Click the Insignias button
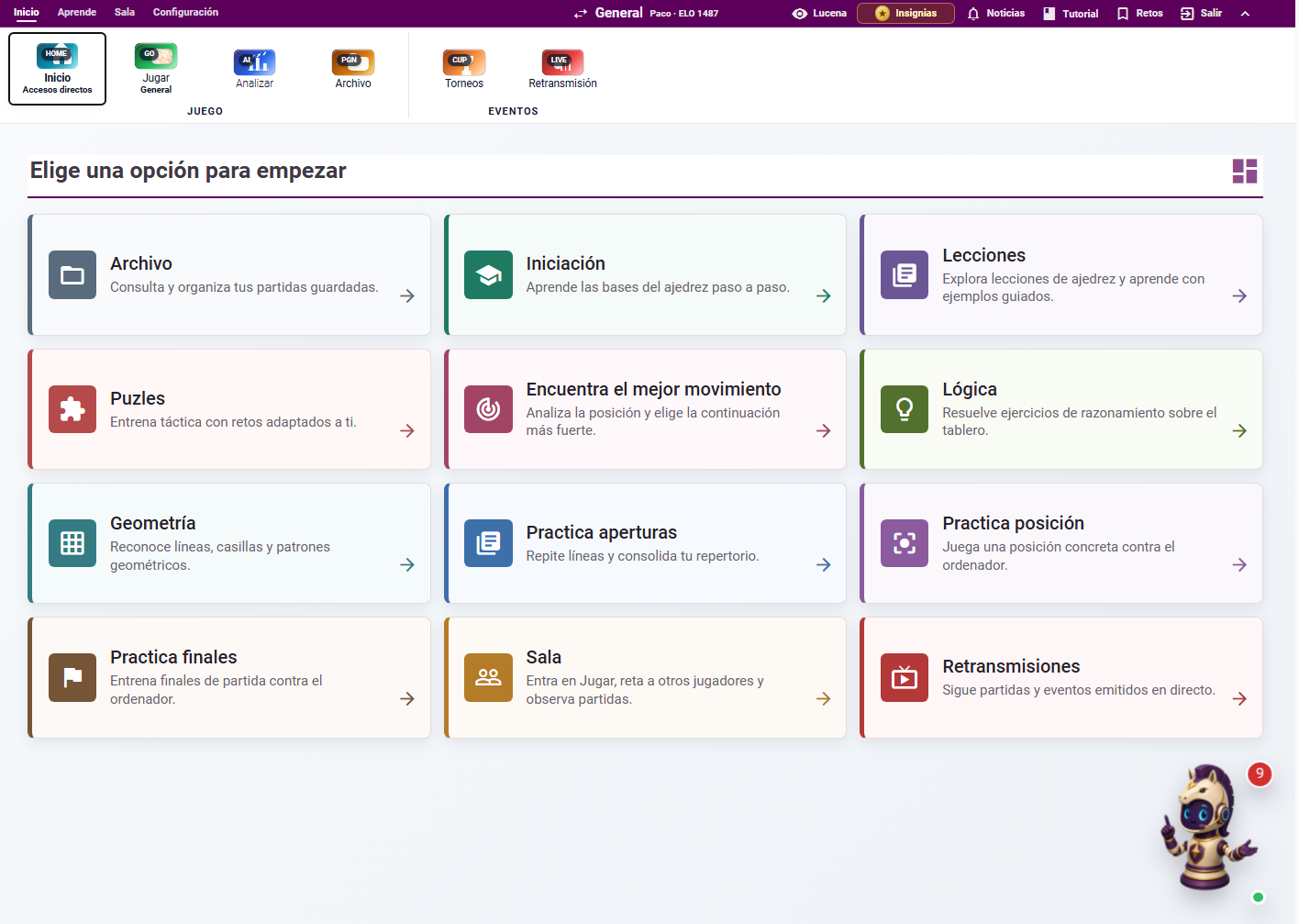Image resolution: width=1299 pixels, height=924 pixels. coord(905,13)
